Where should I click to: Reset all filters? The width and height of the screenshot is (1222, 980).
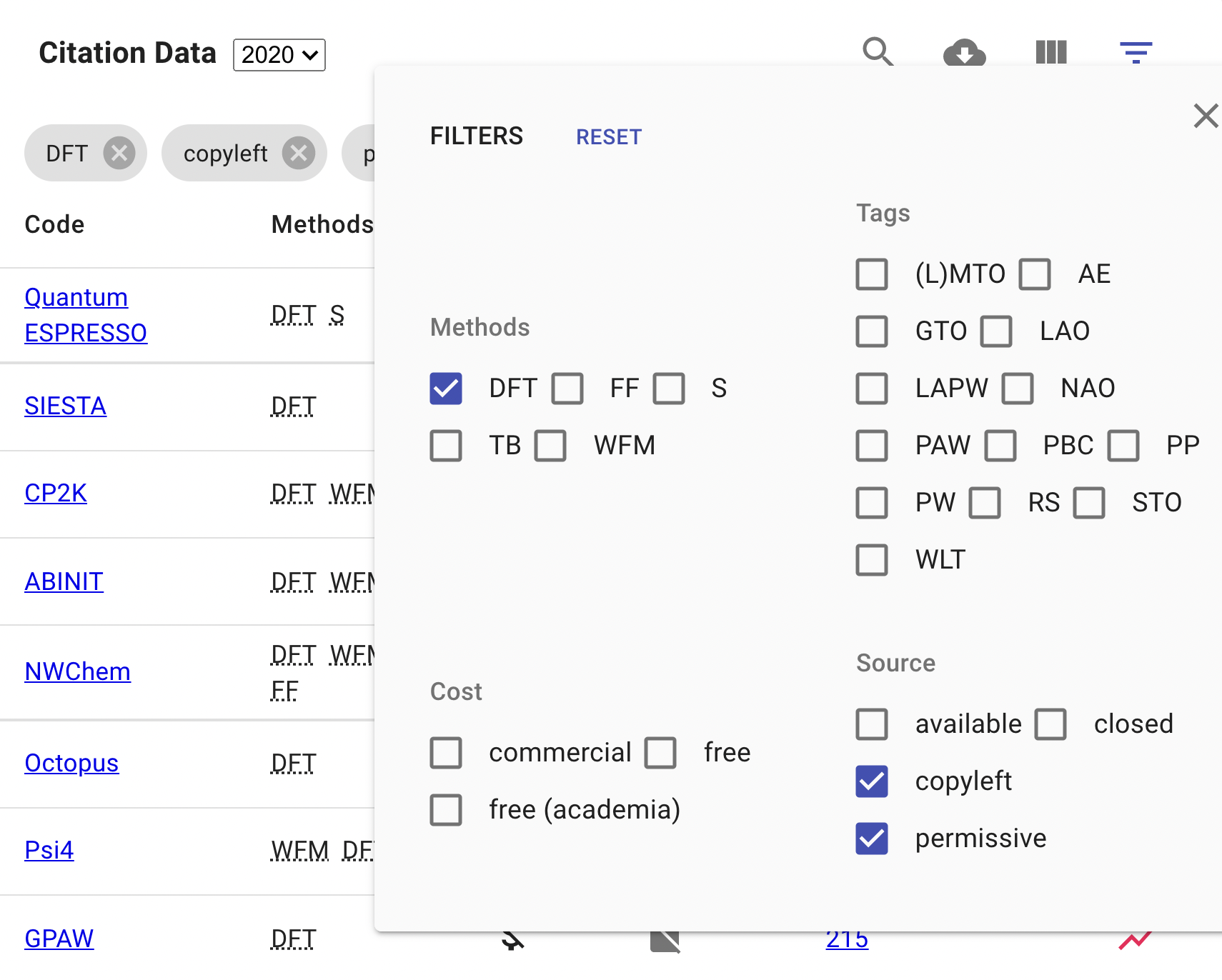tap(609, 136)
